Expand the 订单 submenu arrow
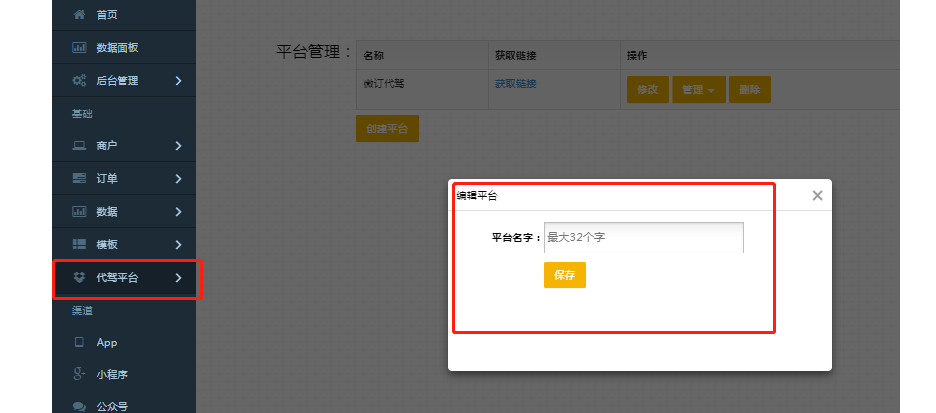 coord(178,179)
